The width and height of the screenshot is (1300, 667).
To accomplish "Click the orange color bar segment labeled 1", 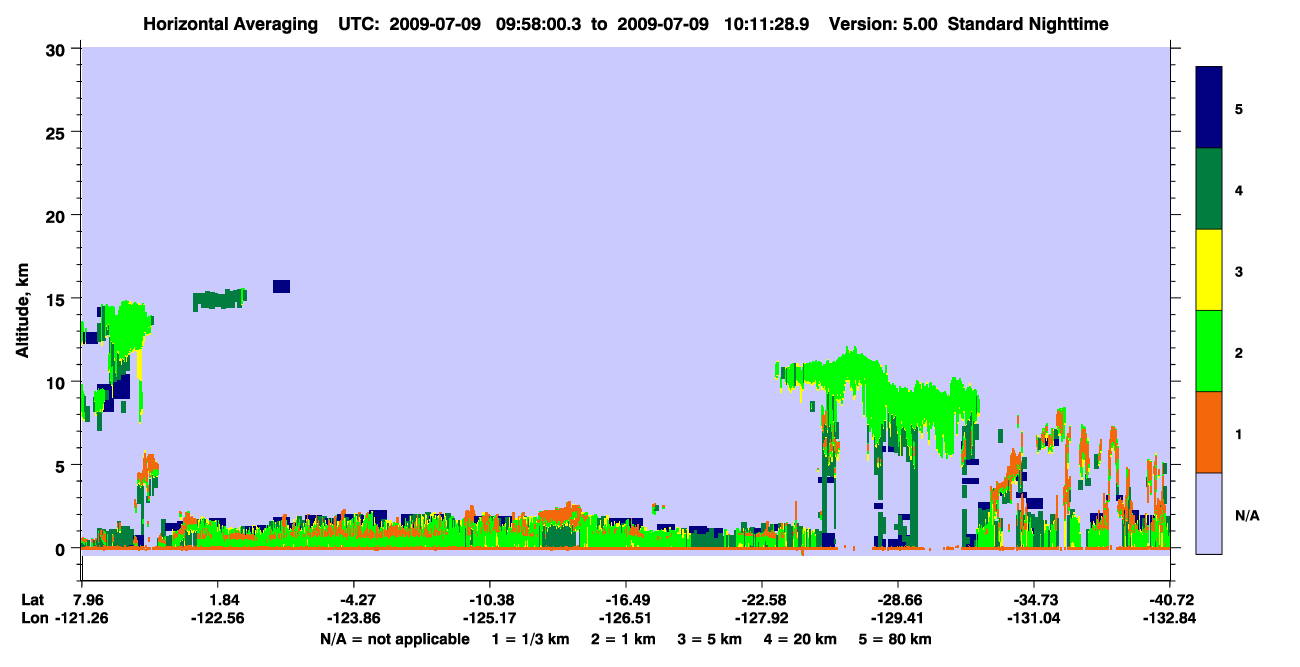I will pos(1209,432).
